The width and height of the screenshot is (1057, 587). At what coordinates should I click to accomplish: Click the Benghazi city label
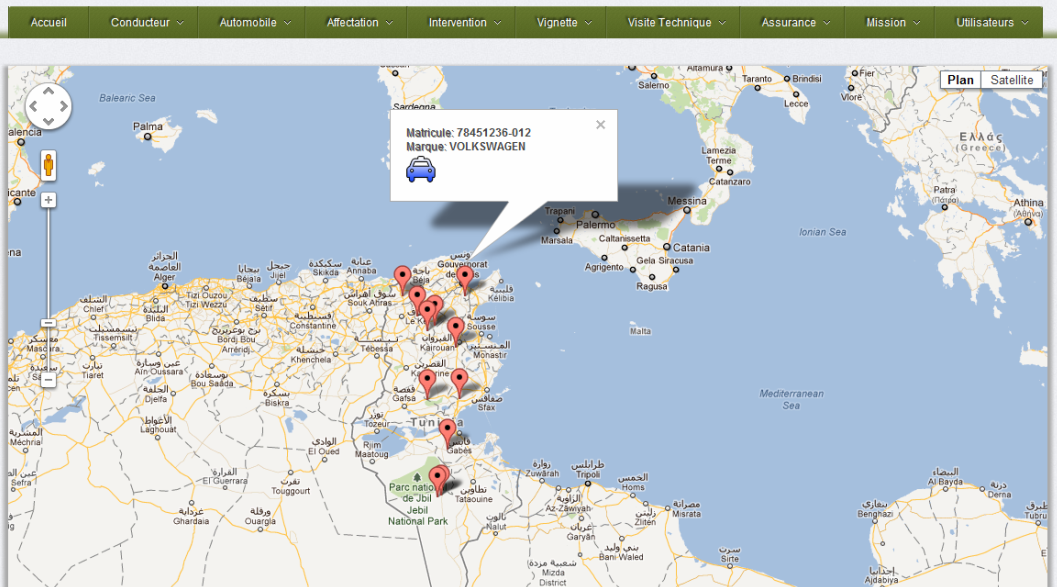point(875,514)
